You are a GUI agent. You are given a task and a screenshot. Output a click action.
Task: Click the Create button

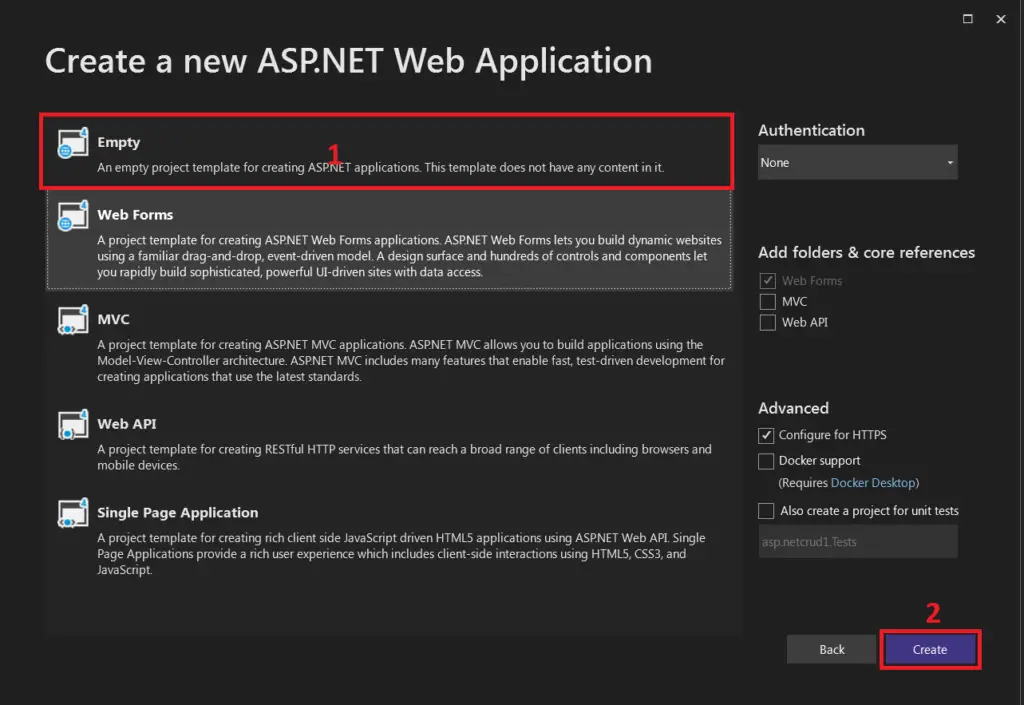(x=930, y=650)
